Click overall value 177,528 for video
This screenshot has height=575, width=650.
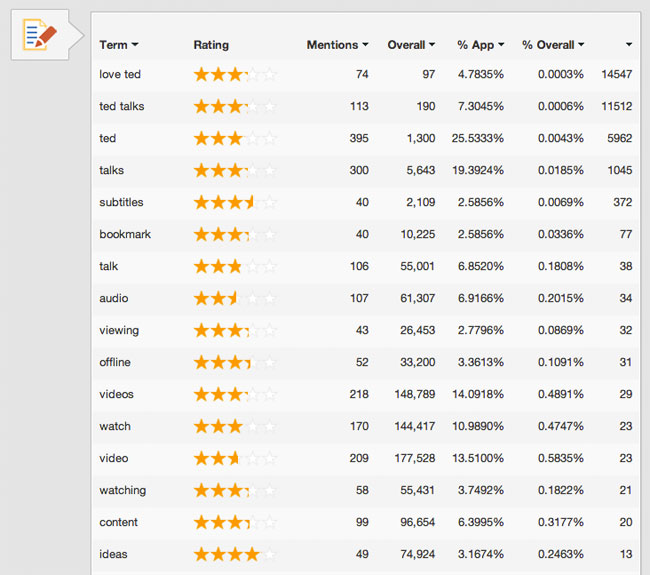[415, 458]
